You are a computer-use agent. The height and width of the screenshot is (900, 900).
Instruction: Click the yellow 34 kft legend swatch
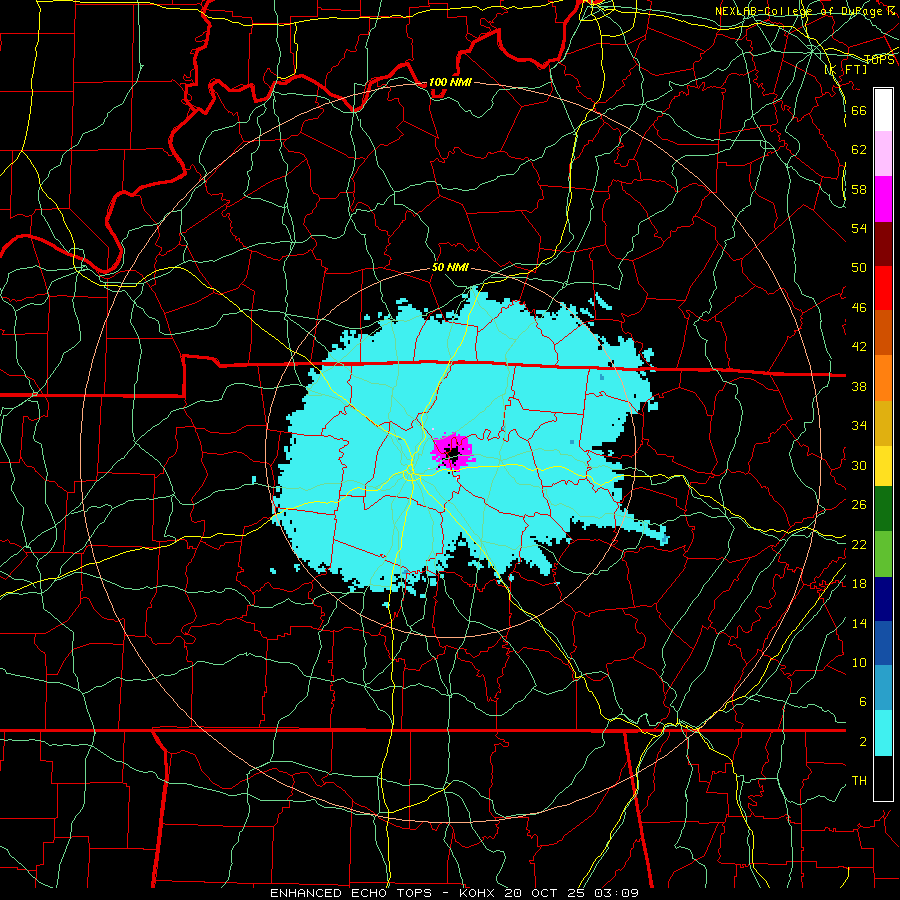883,465
